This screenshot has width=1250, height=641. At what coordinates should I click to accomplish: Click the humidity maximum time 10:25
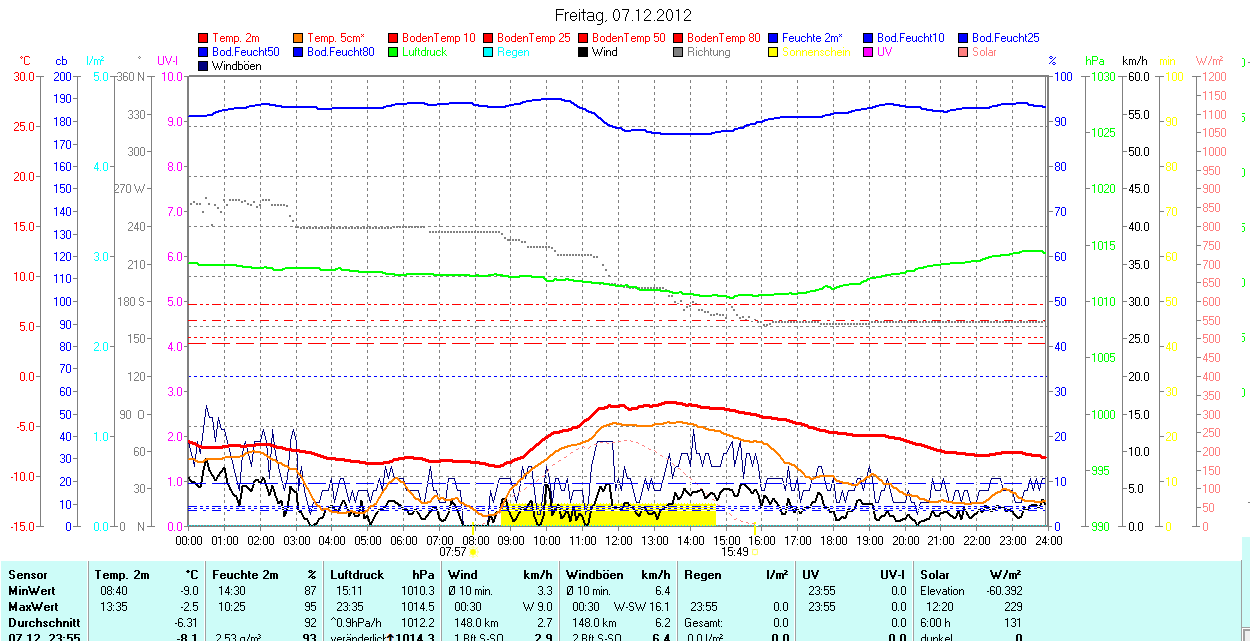point(230,607)
